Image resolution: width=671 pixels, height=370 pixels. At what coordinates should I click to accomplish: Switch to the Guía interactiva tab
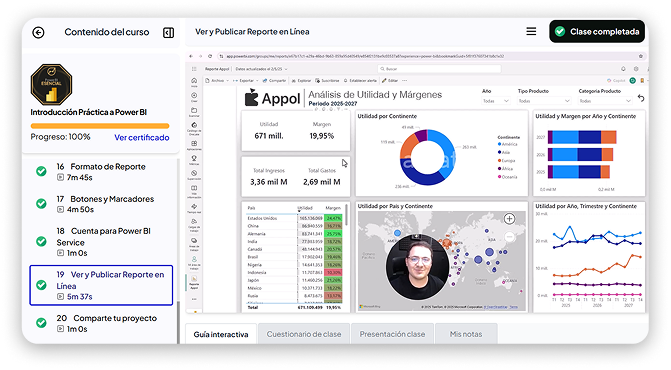coord(221,334)
